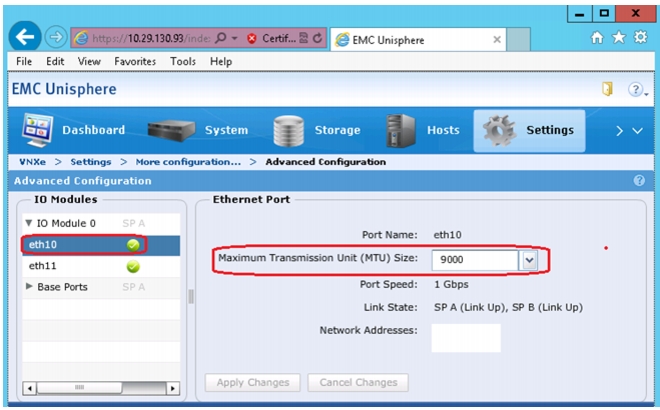Click the Cancel Changes button

(x=358, y=383)
